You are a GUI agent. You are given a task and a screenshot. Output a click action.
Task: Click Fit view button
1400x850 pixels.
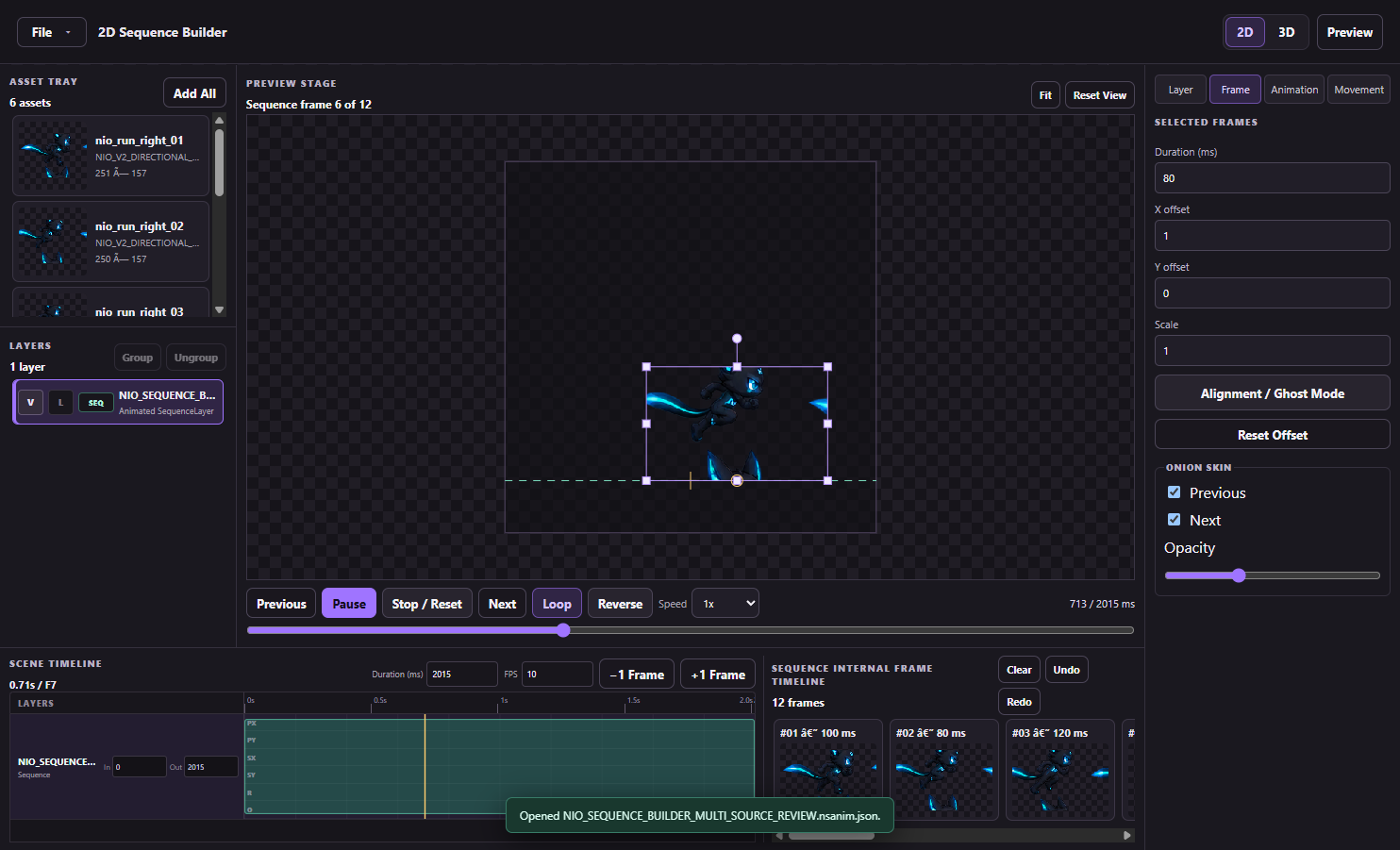[1045, 95]
